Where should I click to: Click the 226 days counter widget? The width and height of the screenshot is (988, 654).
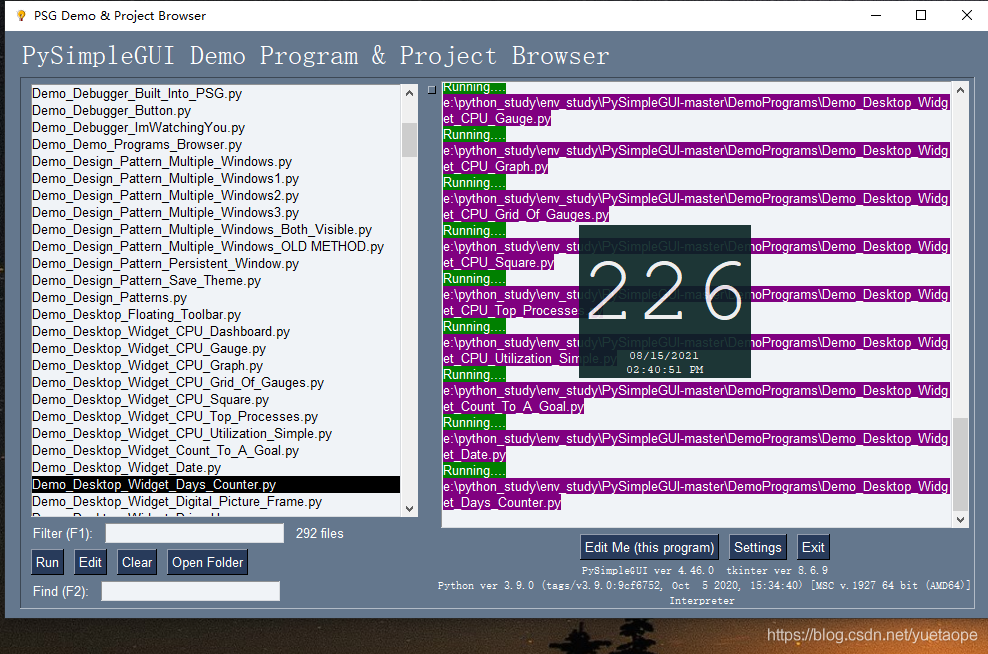665,301
